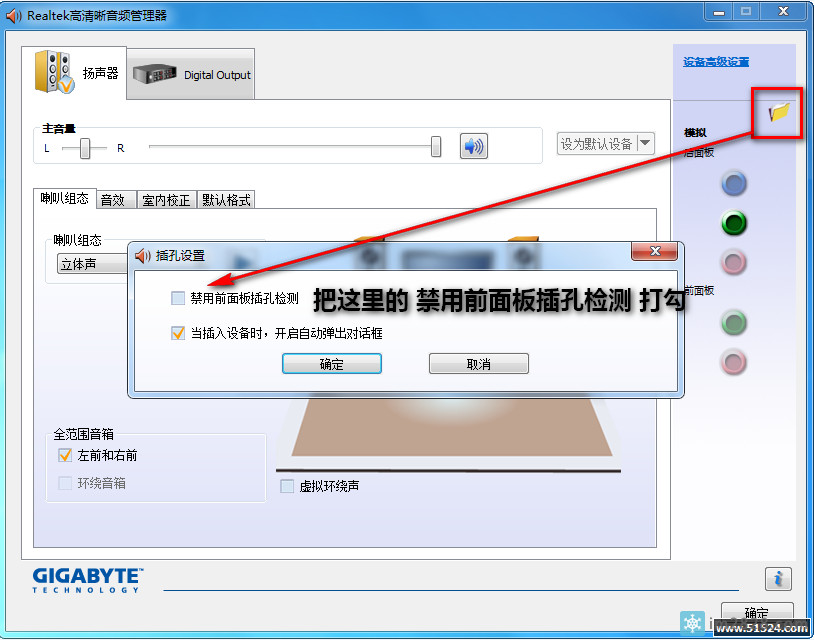The height and width of the screenshot is (641, 815).
Task: Click the pink rear panel microphone jack
Action: 734,261
